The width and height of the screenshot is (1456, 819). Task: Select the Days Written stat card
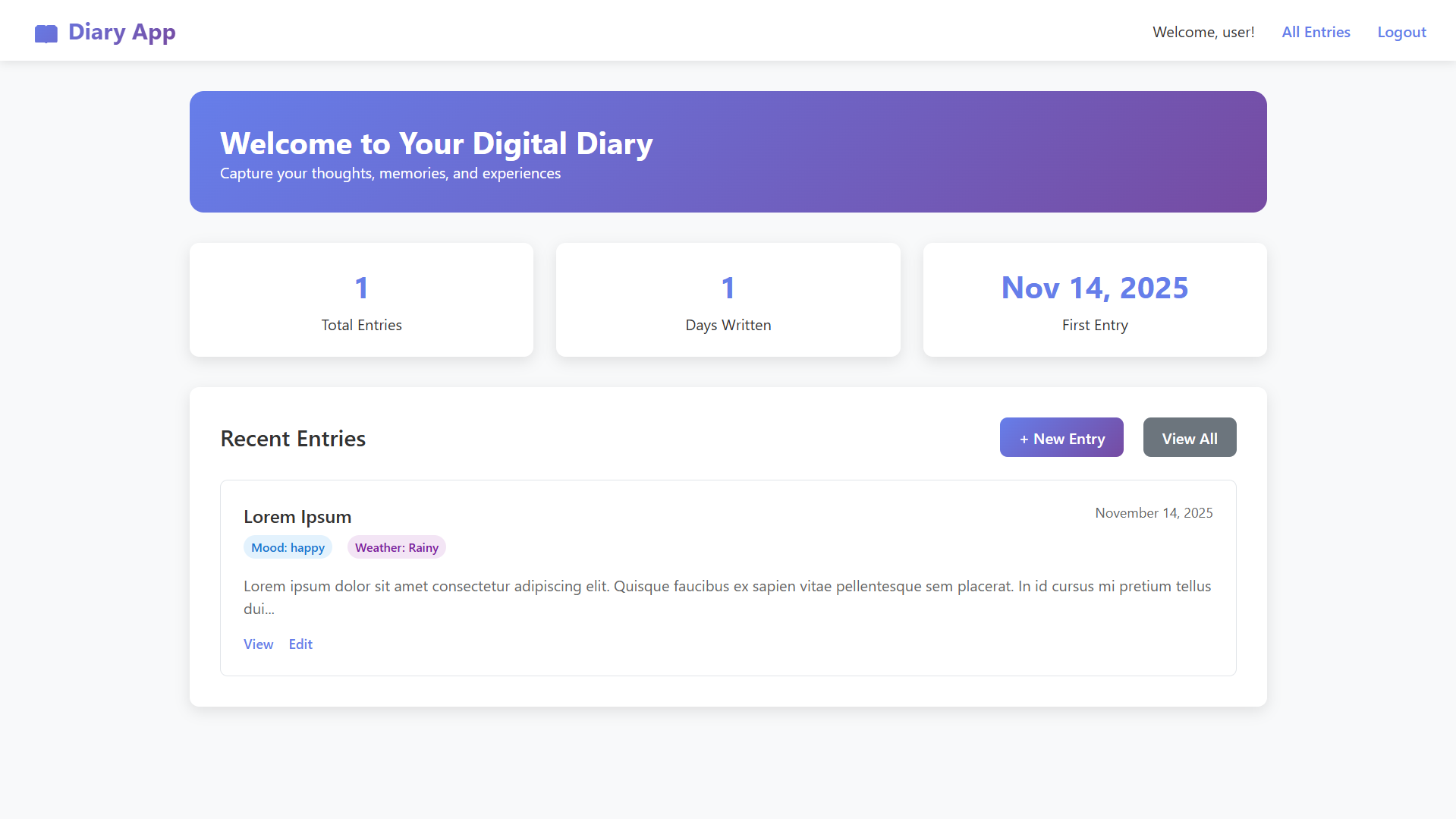pos(728,300)
